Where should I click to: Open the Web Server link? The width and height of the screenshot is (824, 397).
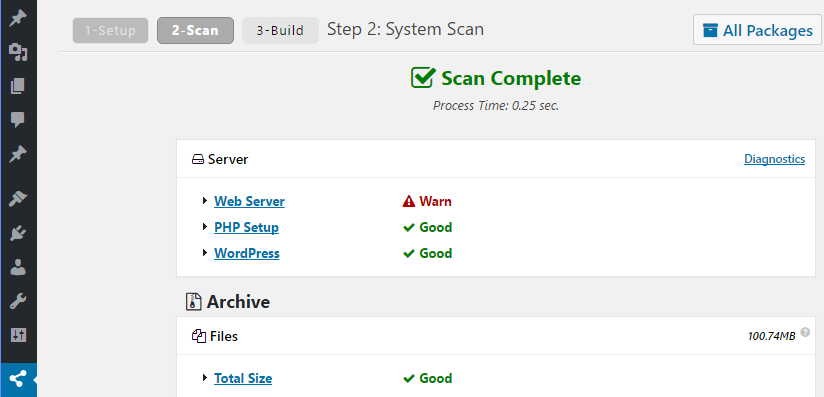(249, 201)
